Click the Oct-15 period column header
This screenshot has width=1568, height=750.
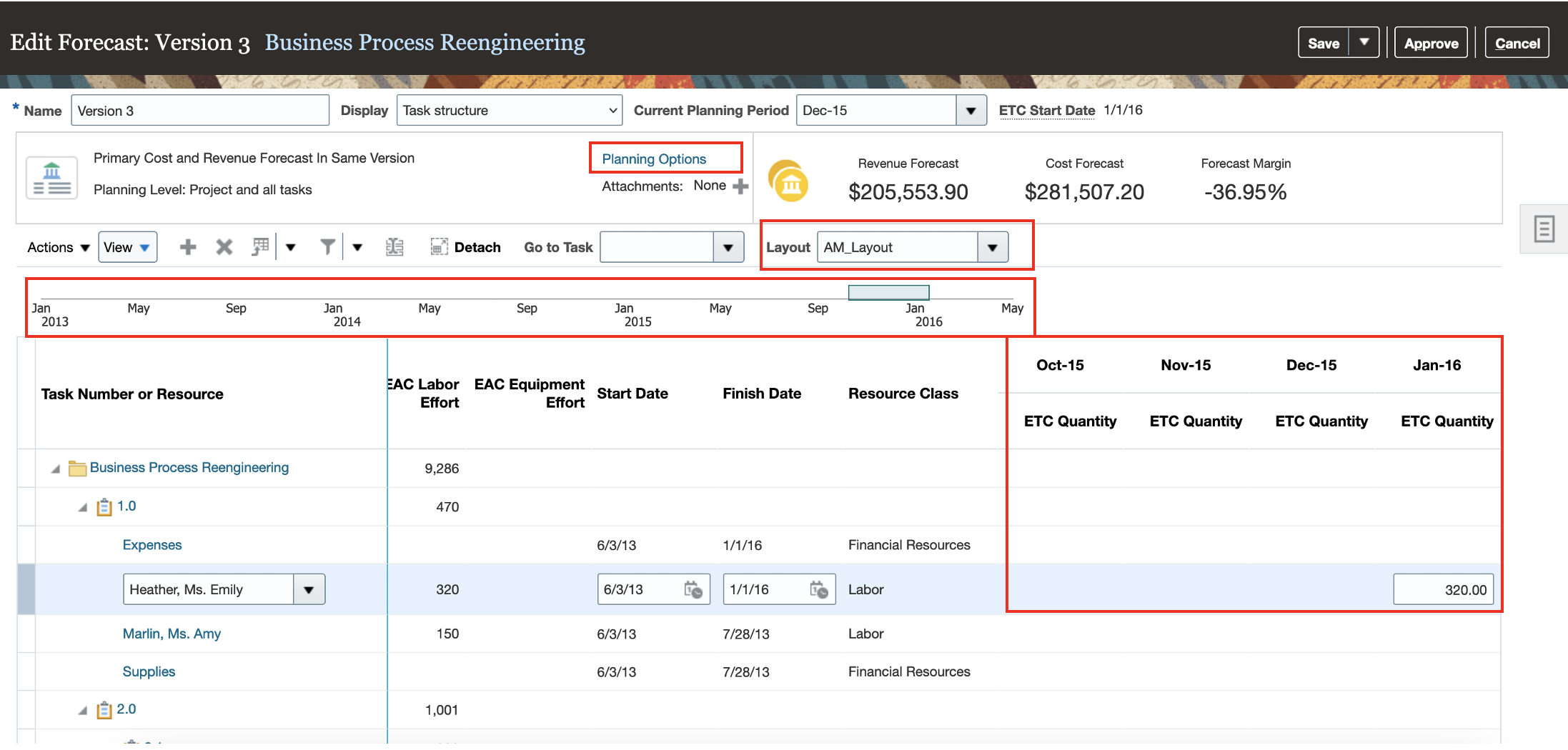1060,366
